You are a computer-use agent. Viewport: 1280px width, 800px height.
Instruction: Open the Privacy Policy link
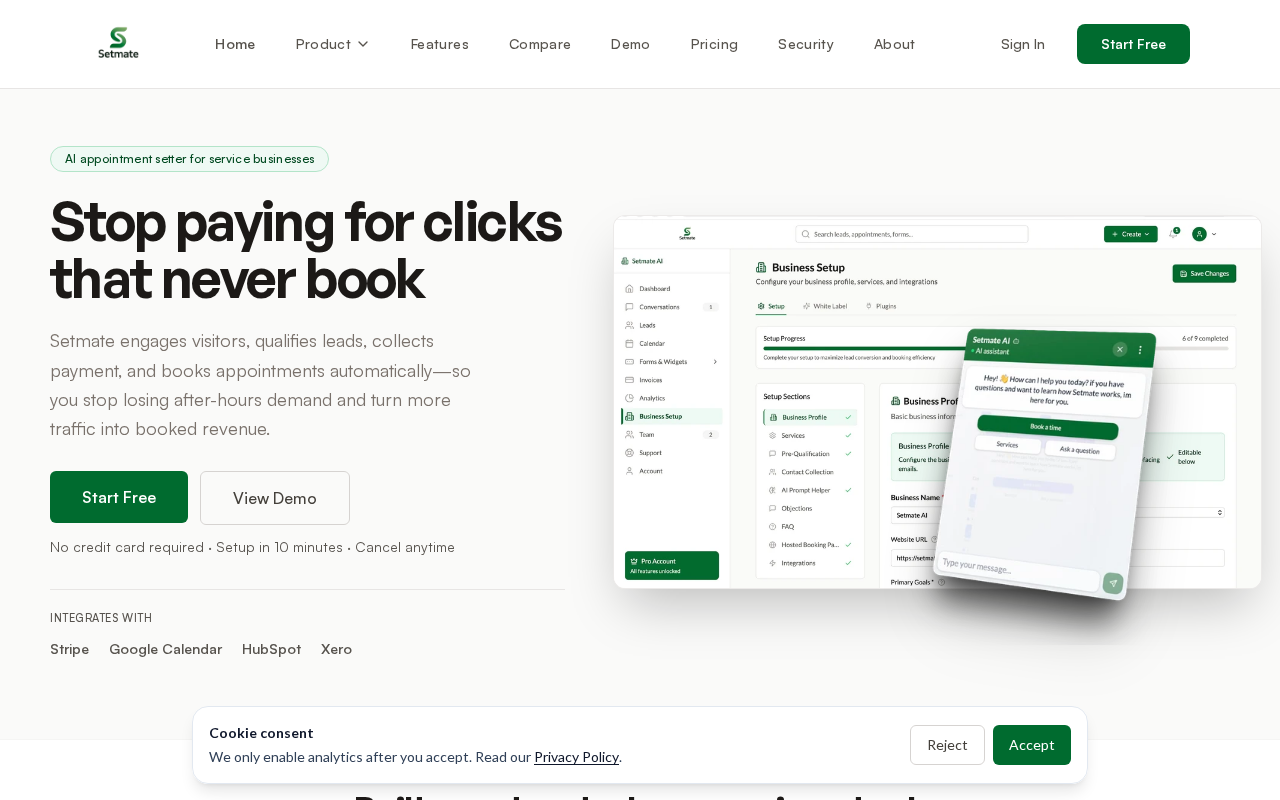(577, 757)
